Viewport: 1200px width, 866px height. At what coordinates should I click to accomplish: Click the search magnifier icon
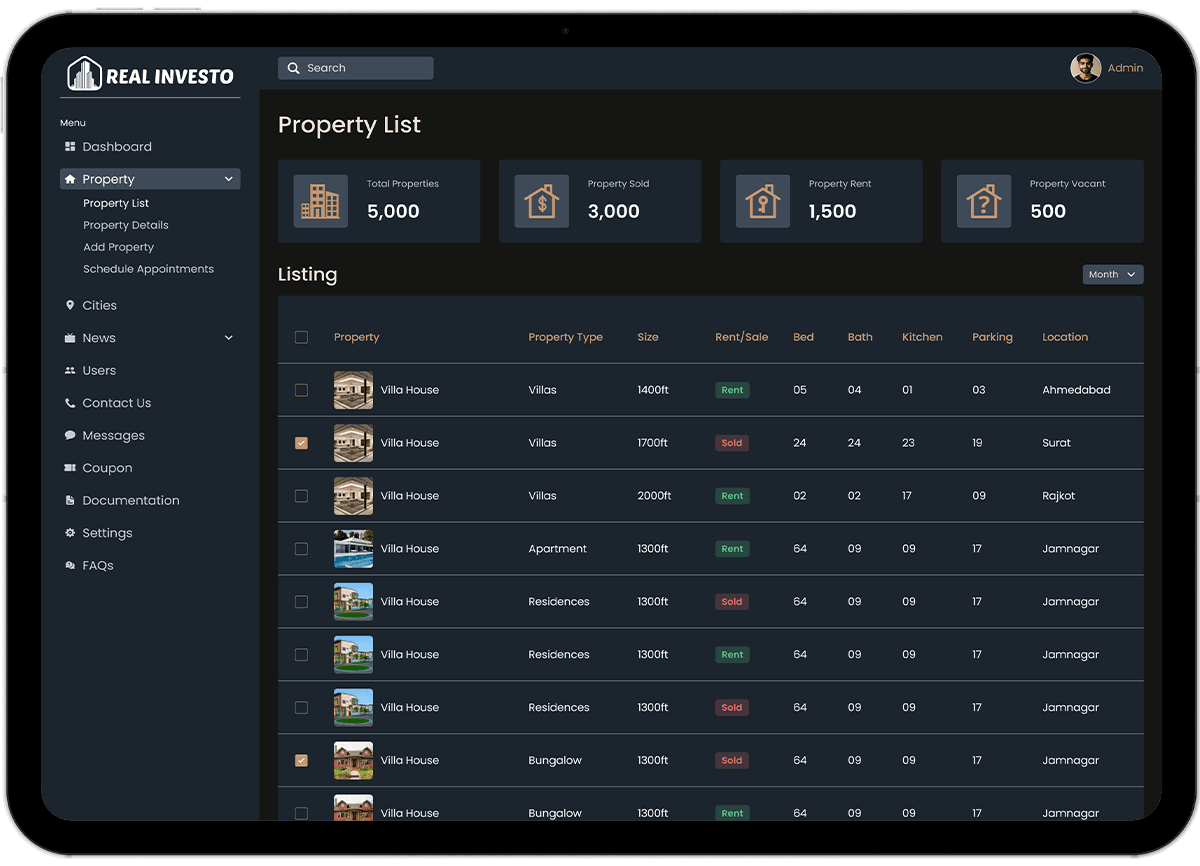coord(293,68)
